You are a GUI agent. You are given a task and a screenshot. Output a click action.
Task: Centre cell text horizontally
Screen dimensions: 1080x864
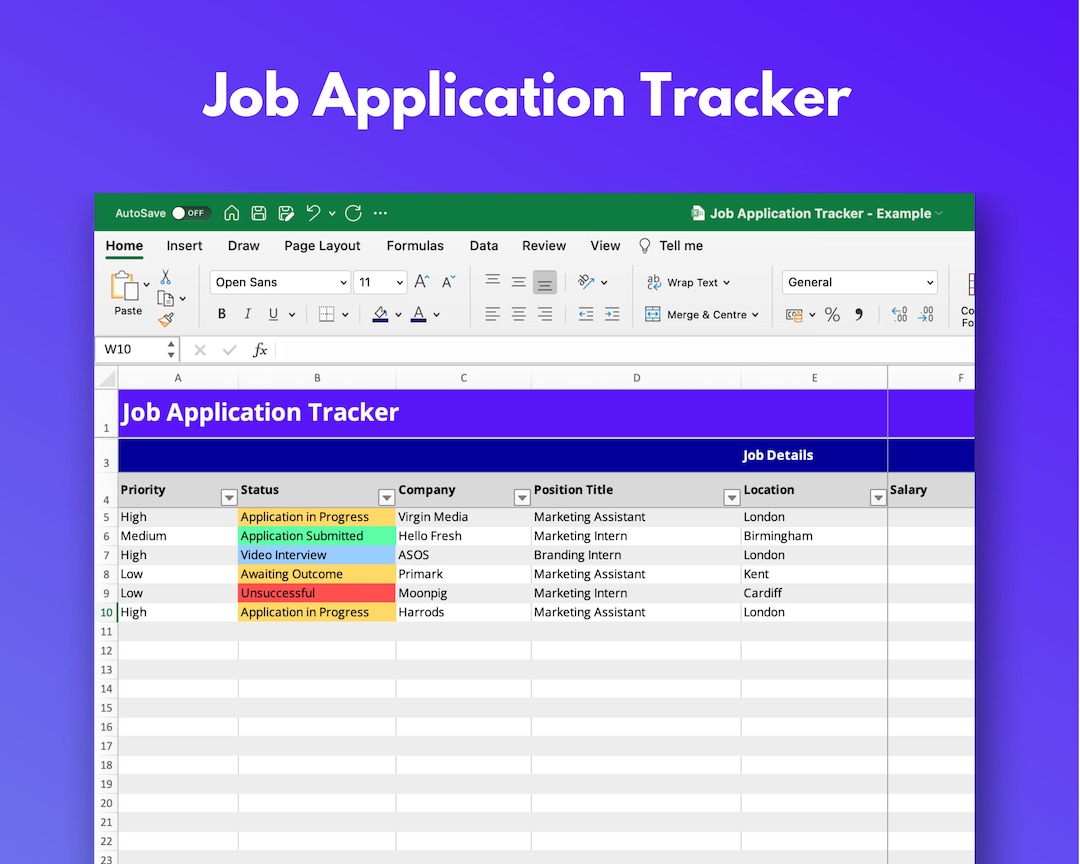point(519,314)
